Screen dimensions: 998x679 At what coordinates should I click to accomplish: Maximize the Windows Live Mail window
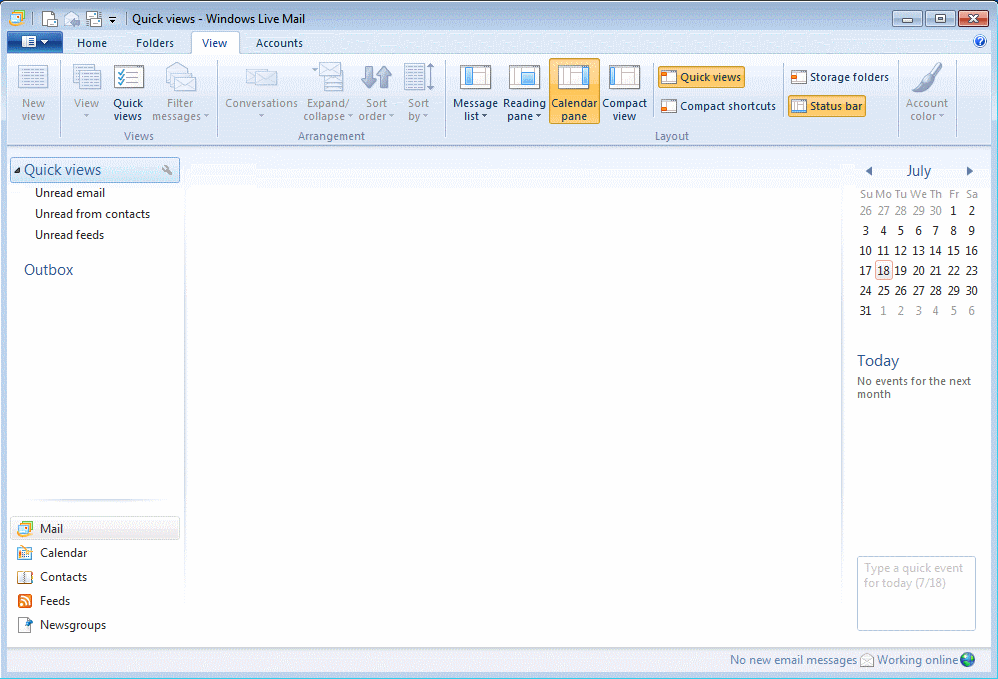940,18
